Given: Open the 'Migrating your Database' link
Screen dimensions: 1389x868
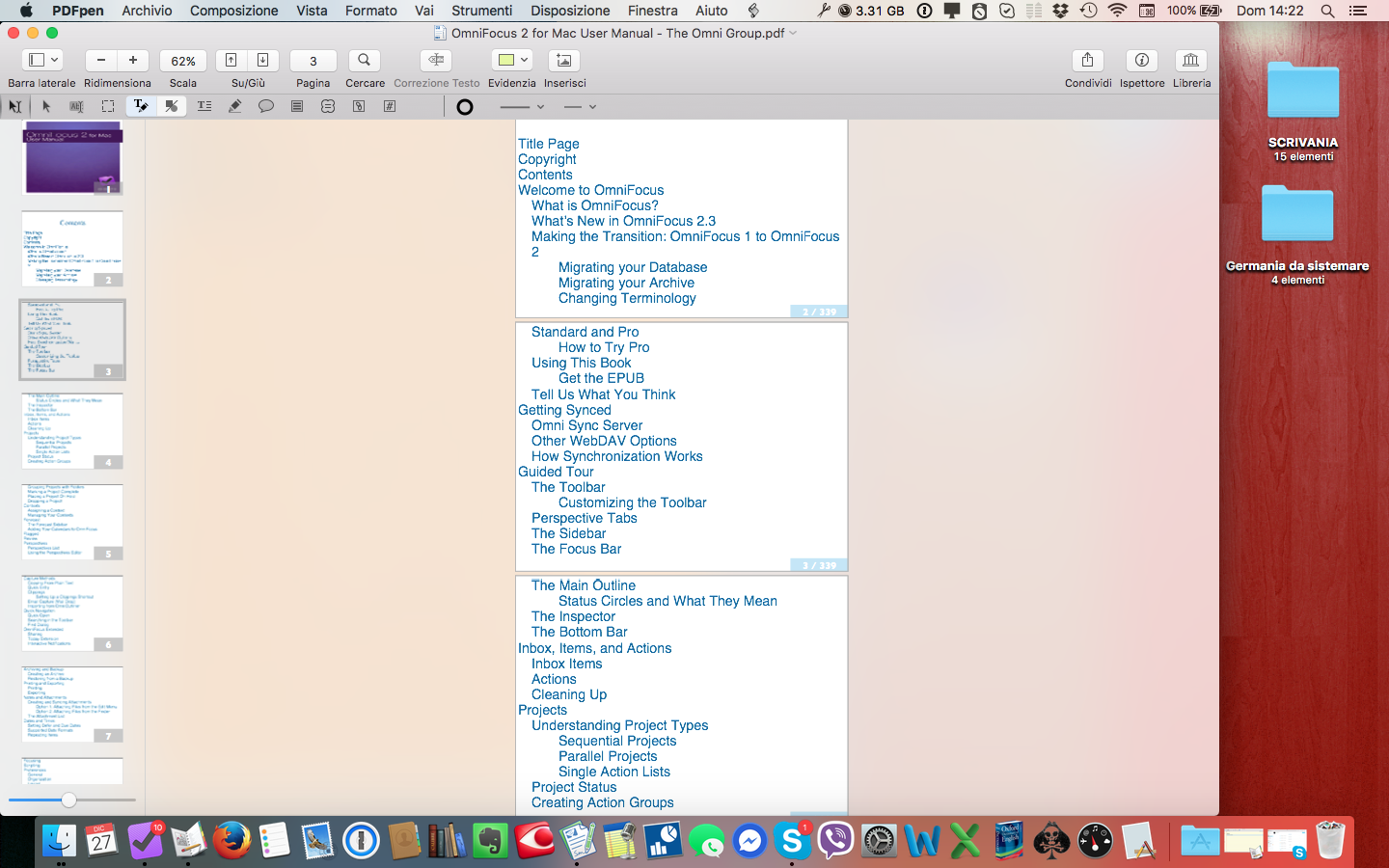Looking at the screenshot, I should tap(633, 267).
